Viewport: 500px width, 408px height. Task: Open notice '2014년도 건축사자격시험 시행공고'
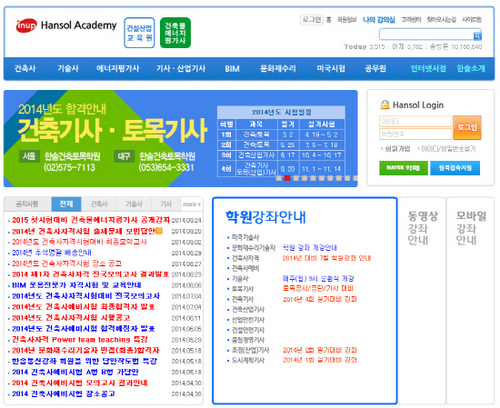[71, 318]
